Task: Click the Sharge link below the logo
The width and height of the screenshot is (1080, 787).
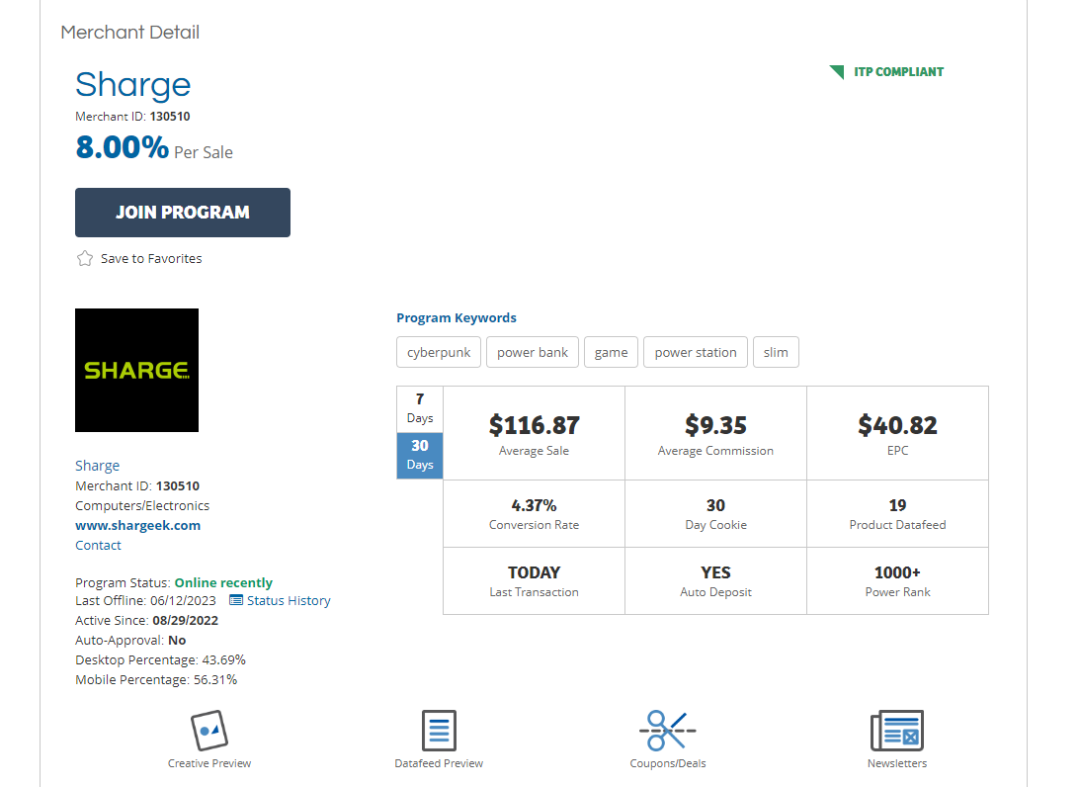Action: pyautogui.click(x=97, y=465)
